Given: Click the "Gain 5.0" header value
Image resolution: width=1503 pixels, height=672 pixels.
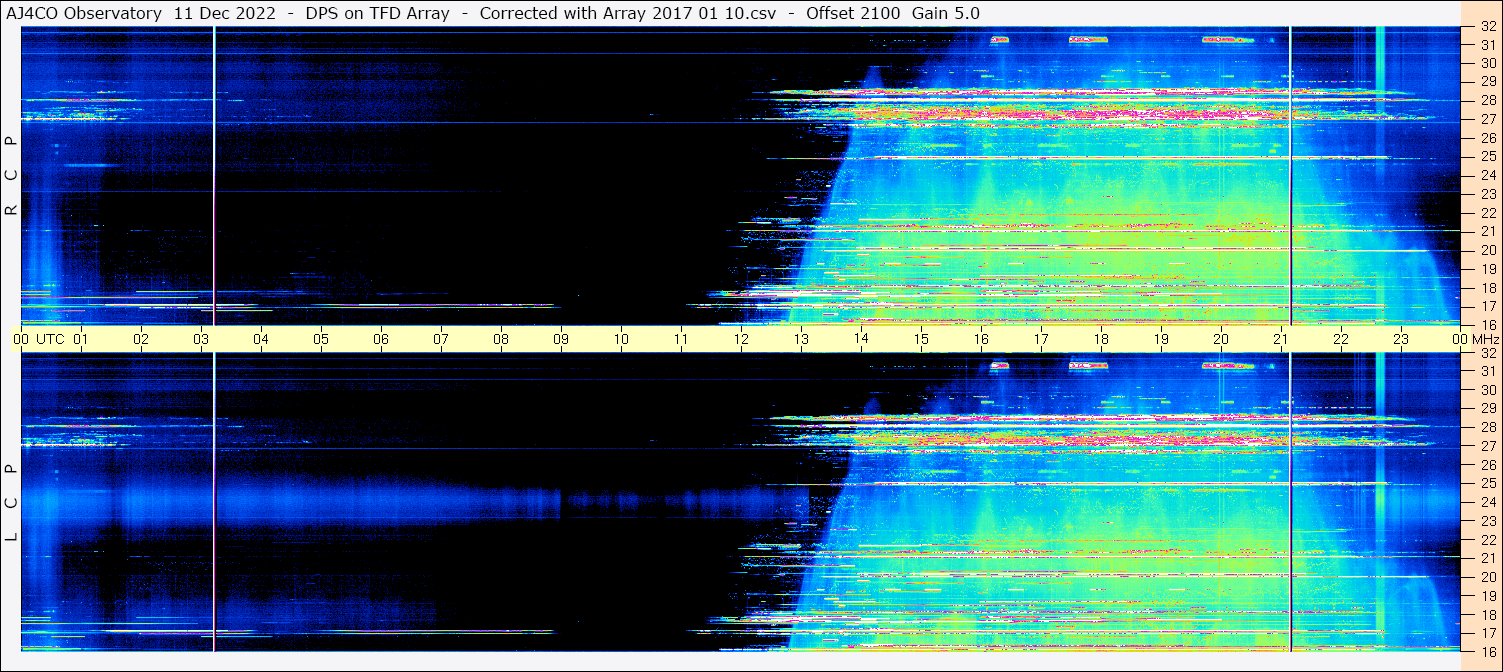Looking at the screenshot, I should tap(946, 13).
